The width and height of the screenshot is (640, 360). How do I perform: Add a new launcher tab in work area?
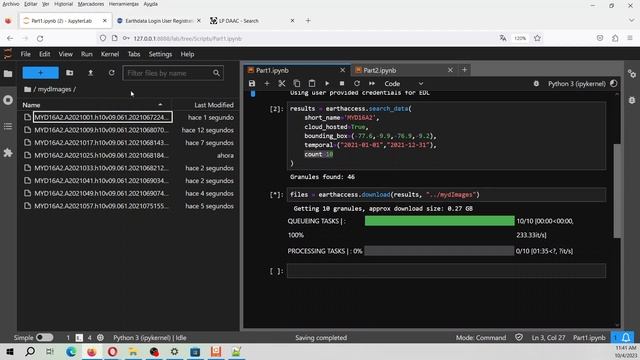point(464,70)
